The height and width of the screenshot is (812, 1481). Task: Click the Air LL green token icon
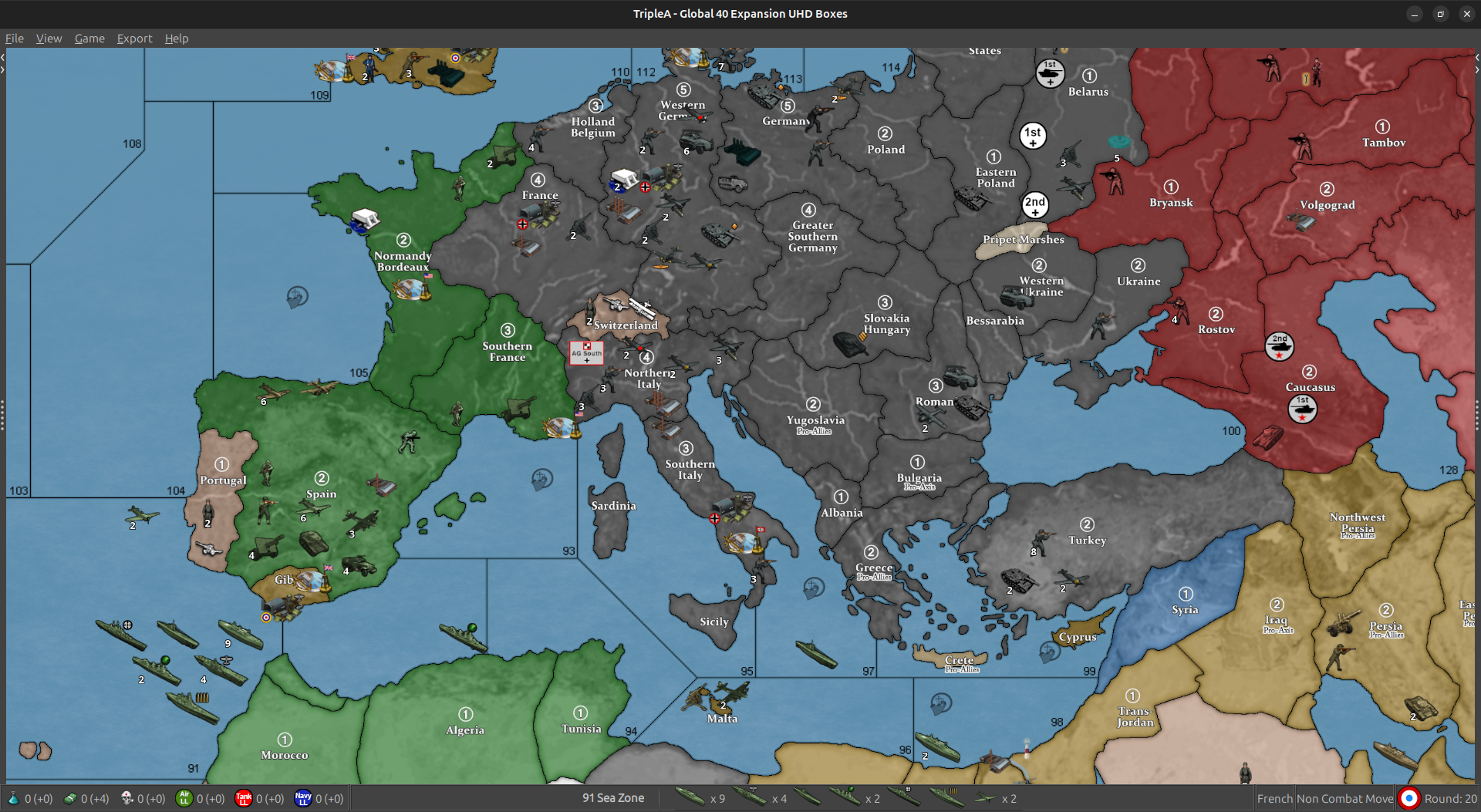click(x=184, y=798)
